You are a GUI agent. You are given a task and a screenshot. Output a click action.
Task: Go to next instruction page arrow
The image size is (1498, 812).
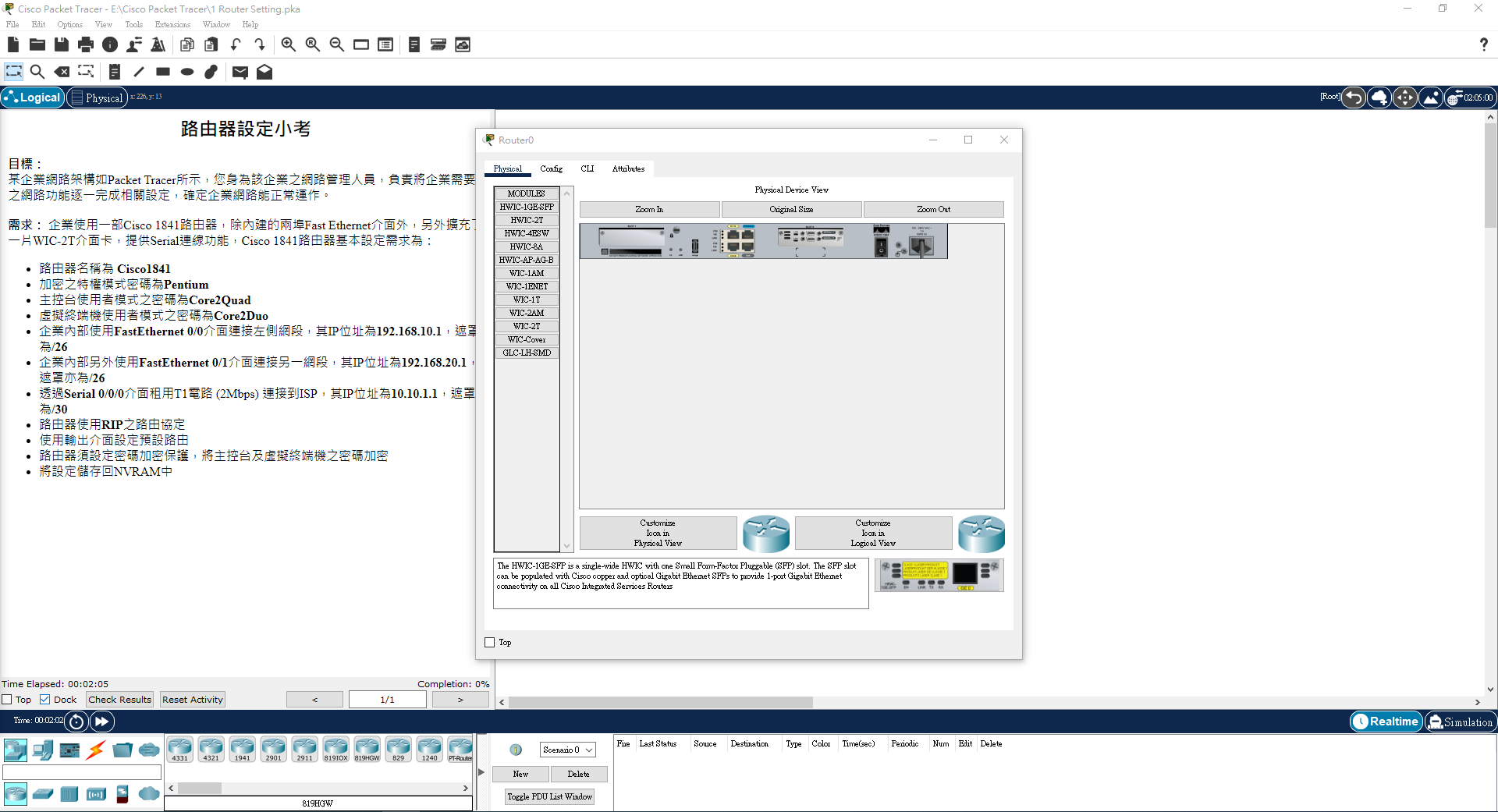pyautogui.click(x=460, y=700)
